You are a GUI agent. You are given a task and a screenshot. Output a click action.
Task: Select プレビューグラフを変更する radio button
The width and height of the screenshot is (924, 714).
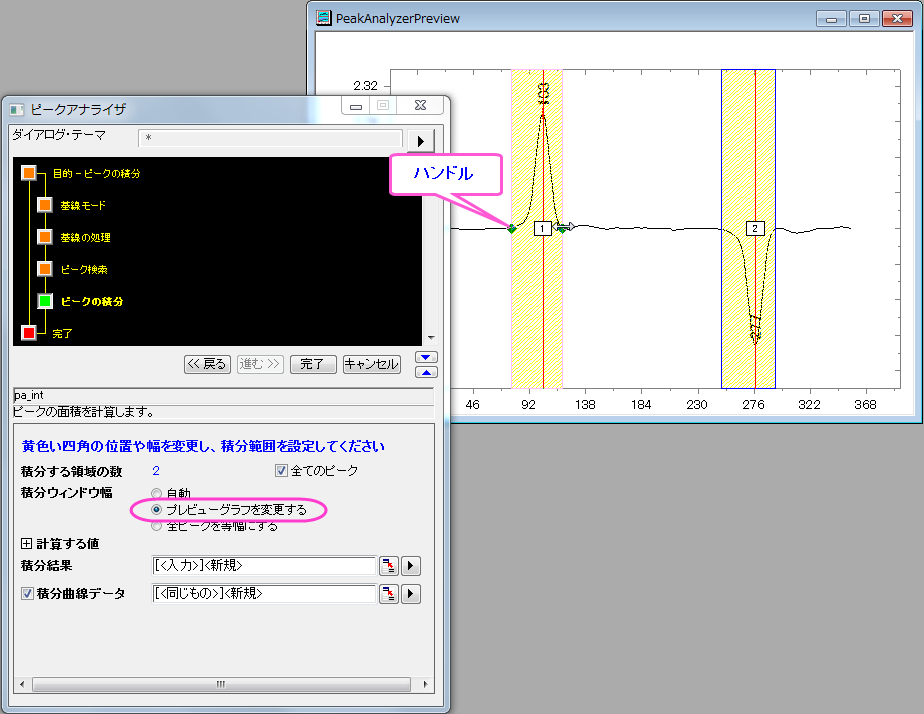[x=156, y=510]
